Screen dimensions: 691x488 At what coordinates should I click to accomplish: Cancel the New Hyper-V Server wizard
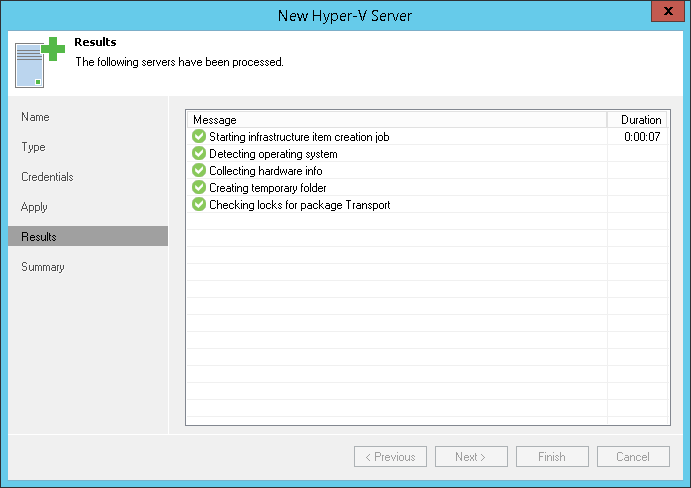tap(633, 457)
